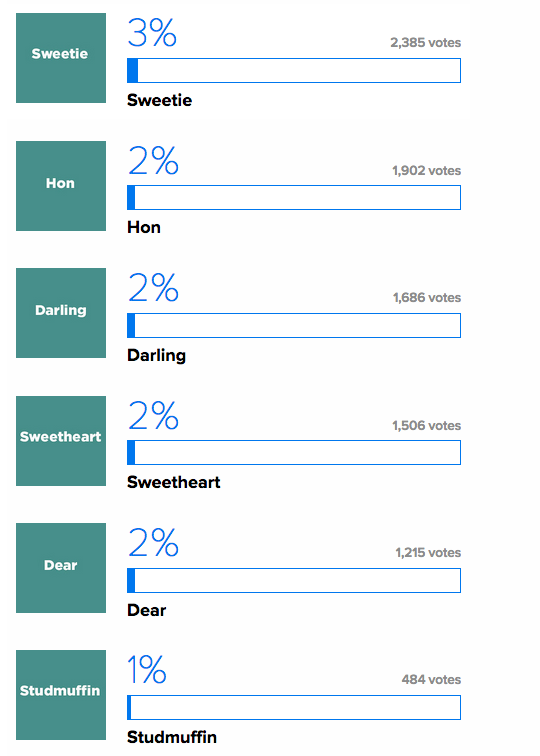
Task: Click the bold Studmuffin label text
Action: [172, 737]
